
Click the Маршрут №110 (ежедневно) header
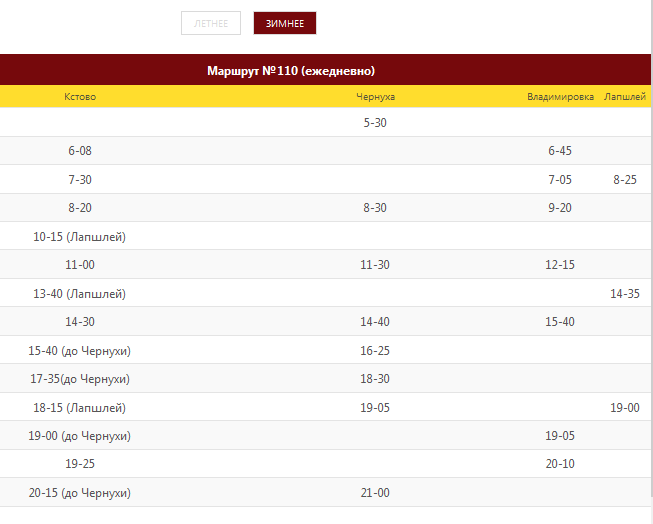point(291,71)
